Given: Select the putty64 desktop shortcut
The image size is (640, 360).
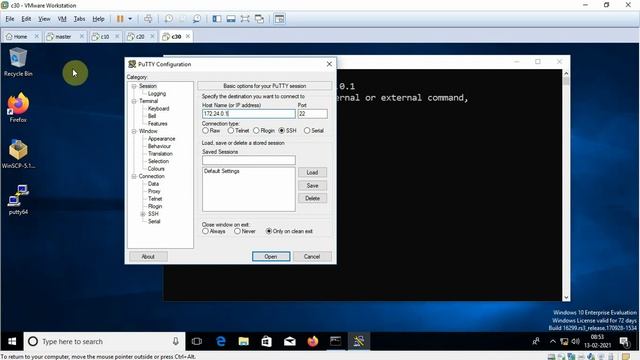Looking at the screenshot, I should pyautogui.click(x=18, y=200).
